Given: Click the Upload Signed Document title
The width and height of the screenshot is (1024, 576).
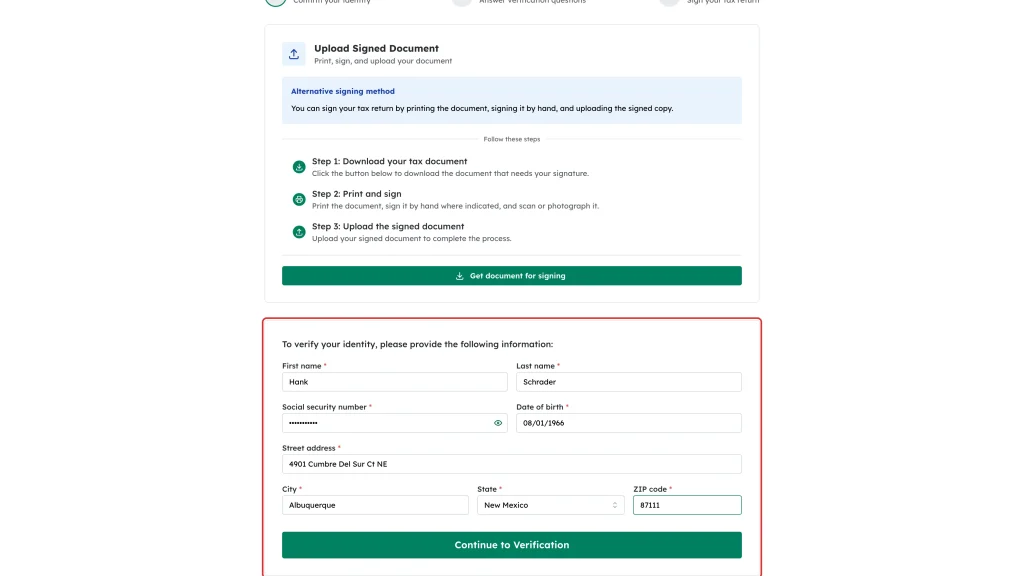Looking at the screenshot, I should pos(376,48).
